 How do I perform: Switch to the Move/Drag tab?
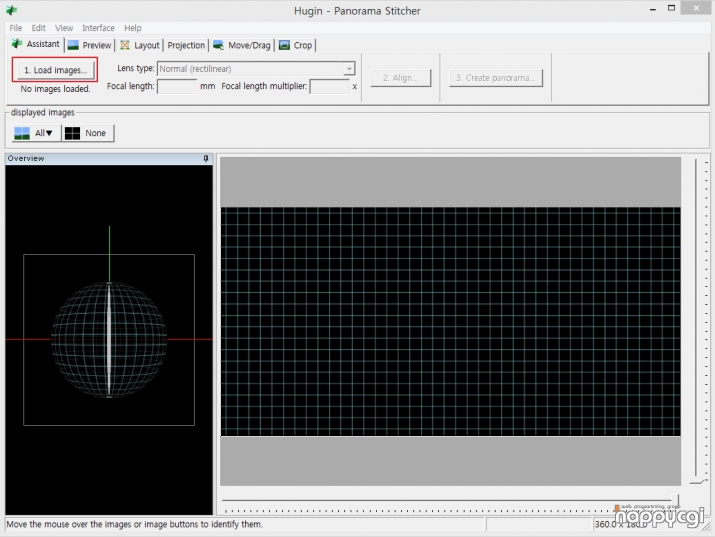242,45
